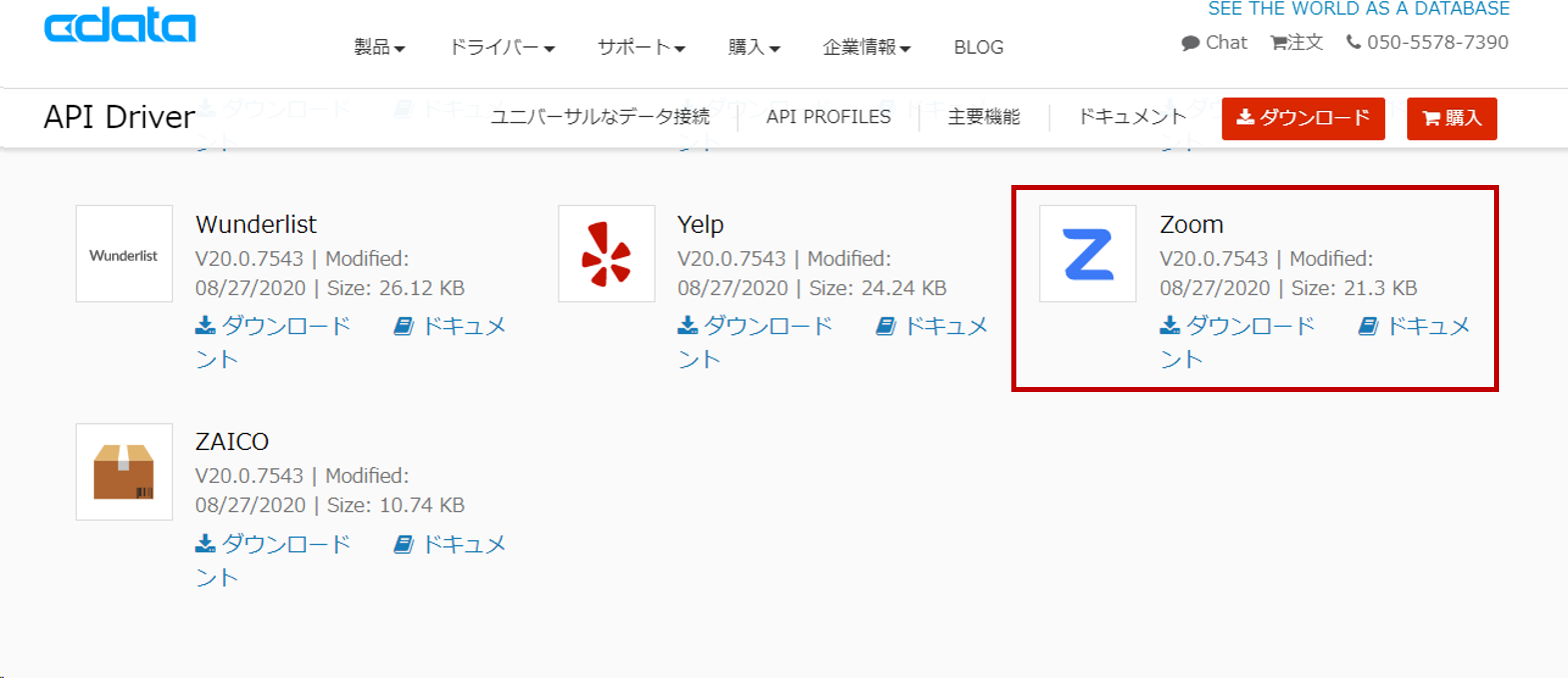This screenshot has width=1568, height=678.
Task: Select the API PROFILES tab
Action: [828, 117]
